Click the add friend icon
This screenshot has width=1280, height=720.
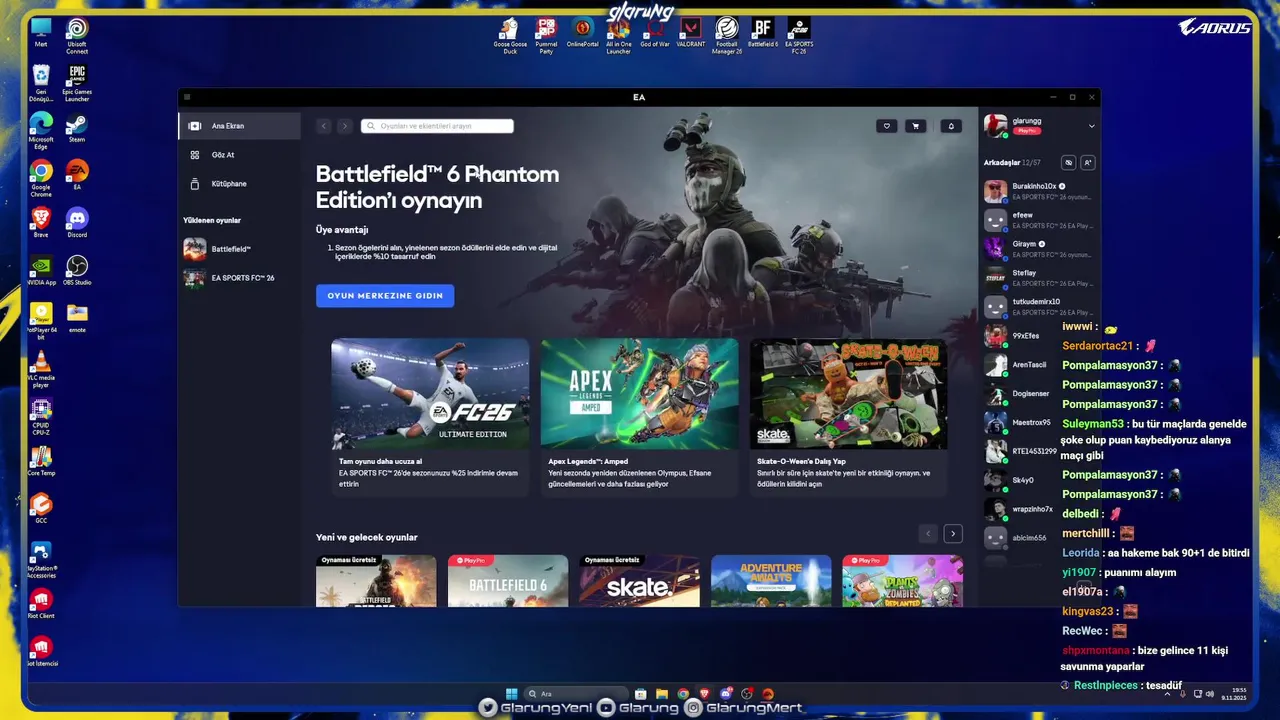(1088, 162)
